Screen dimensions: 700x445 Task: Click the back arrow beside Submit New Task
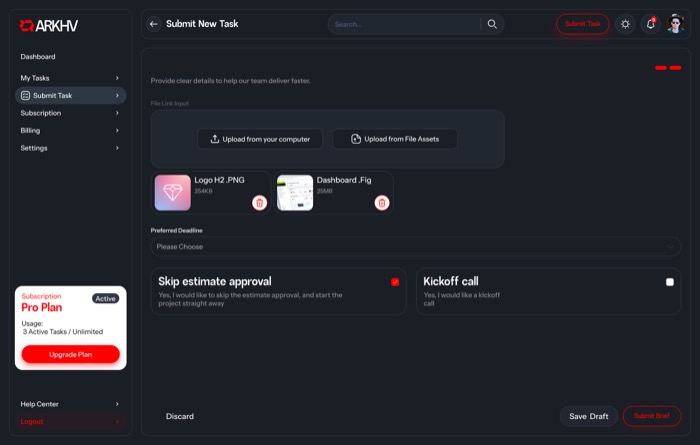[x=154, y=24]
